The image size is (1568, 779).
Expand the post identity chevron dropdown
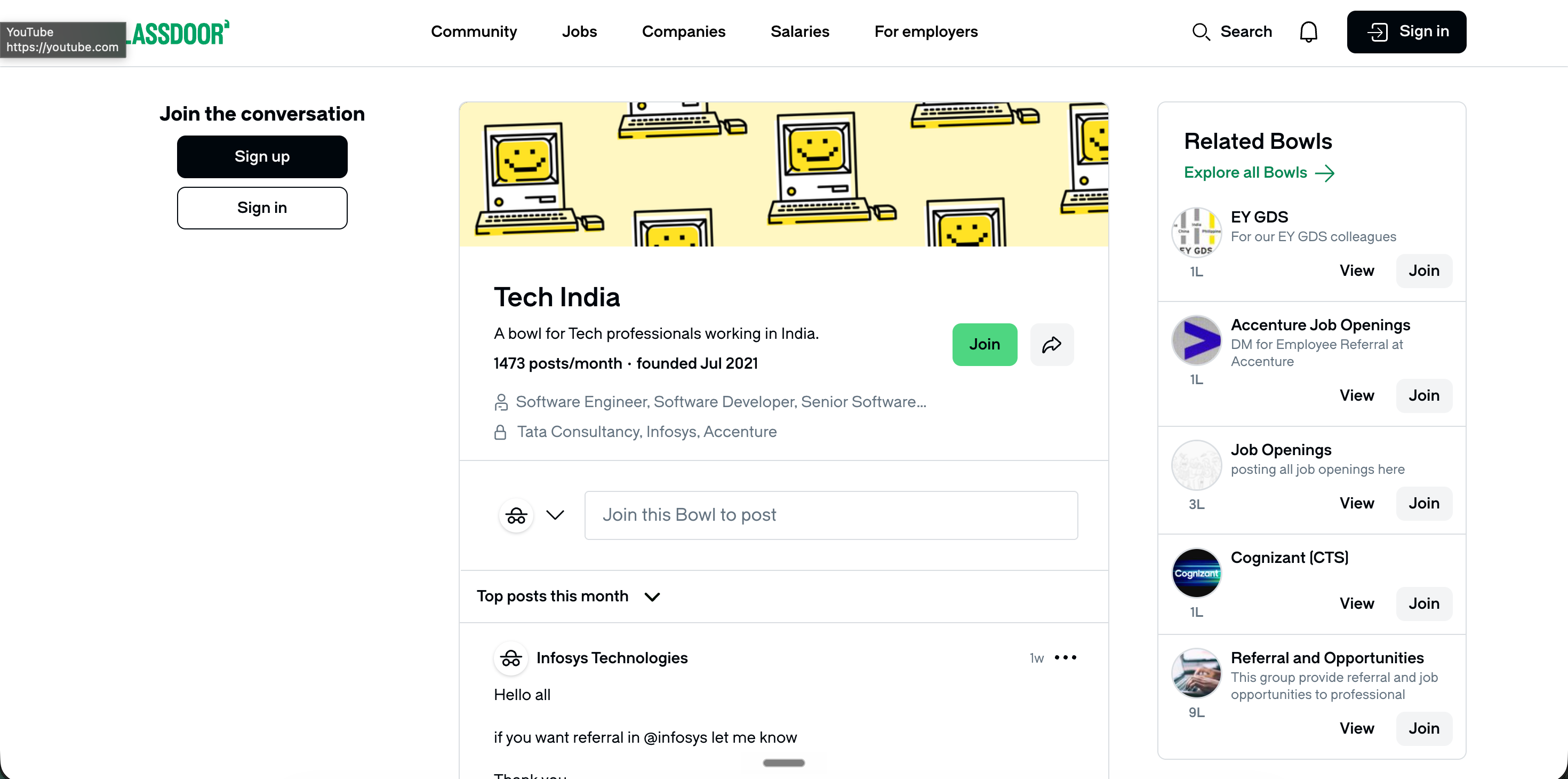(x=555, y=515)
